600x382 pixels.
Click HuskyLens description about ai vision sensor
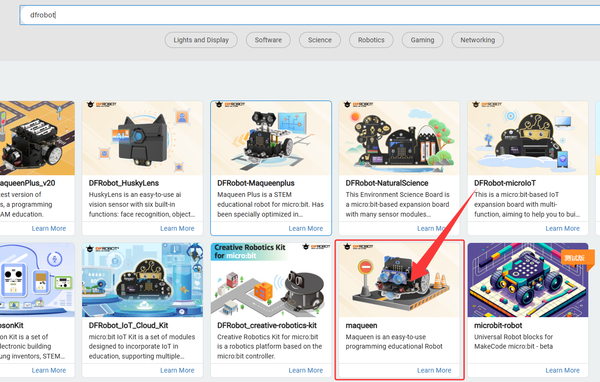point(142,204)
